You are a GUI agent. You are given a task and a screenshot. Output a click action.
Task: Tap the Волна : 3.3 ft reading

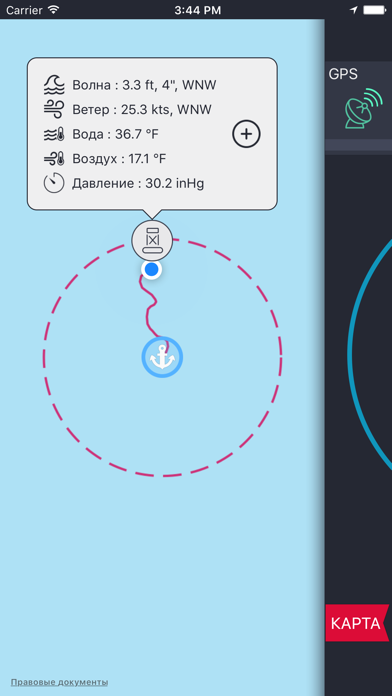(144, 85)
